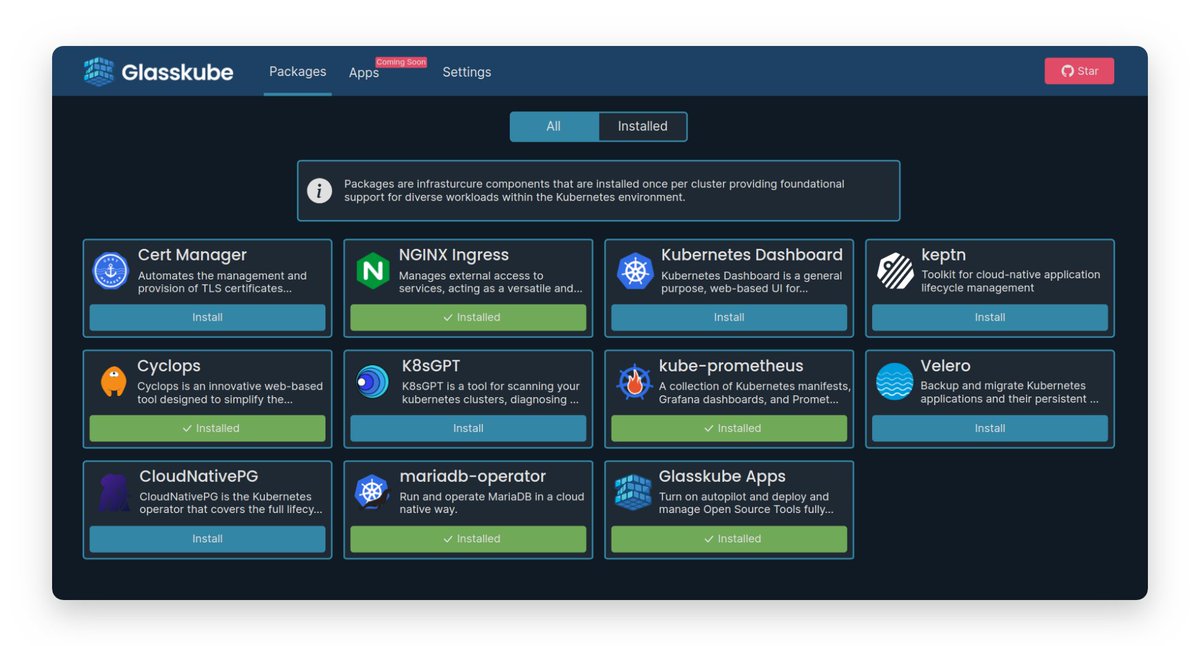The width and height of the screenshot is (1200, 646).
Task: Click Installed button under mariadb-operator
Action: pos(468,538)
